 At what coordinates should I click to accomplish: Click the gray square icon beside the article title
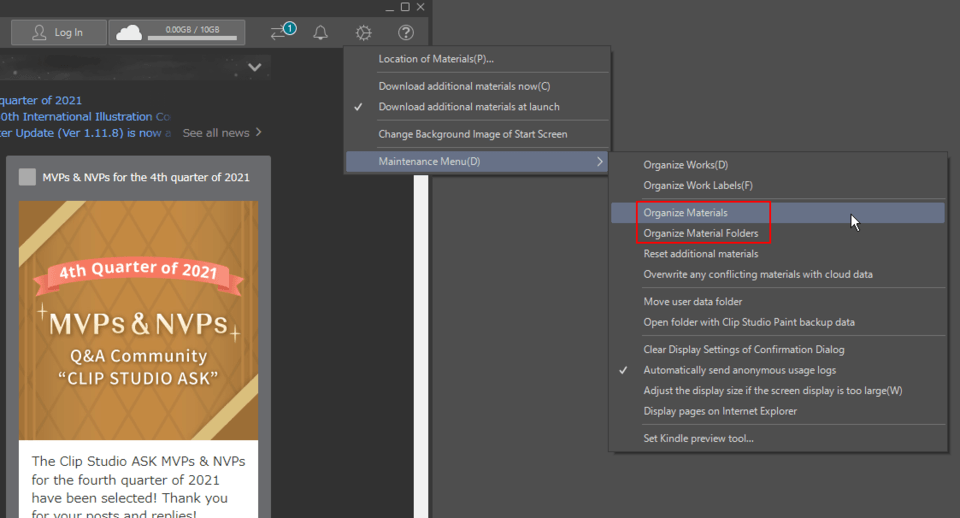[x=27, y=177]
